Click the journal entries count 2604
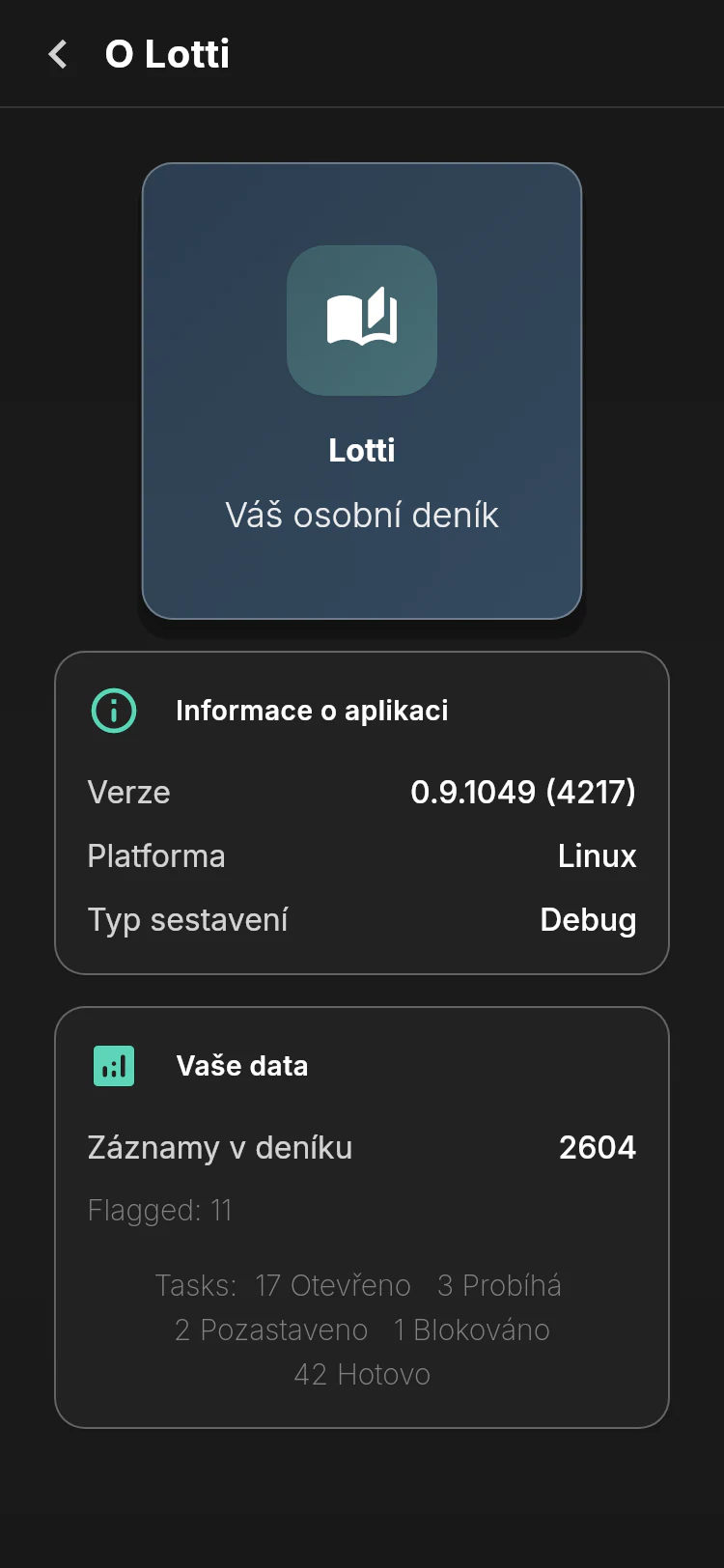The image size is (724, 1568). click(598, 1147)
